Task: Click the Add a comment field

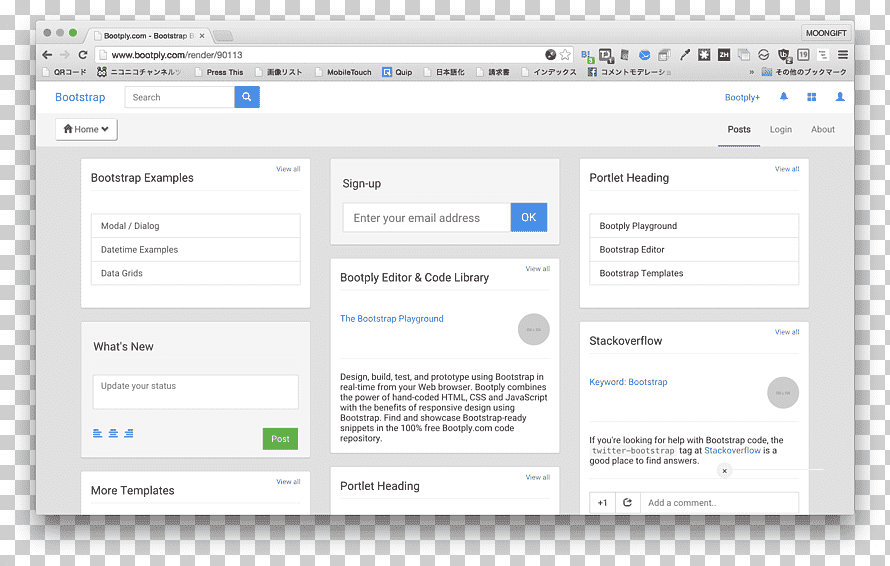Action: click(720, 502)
